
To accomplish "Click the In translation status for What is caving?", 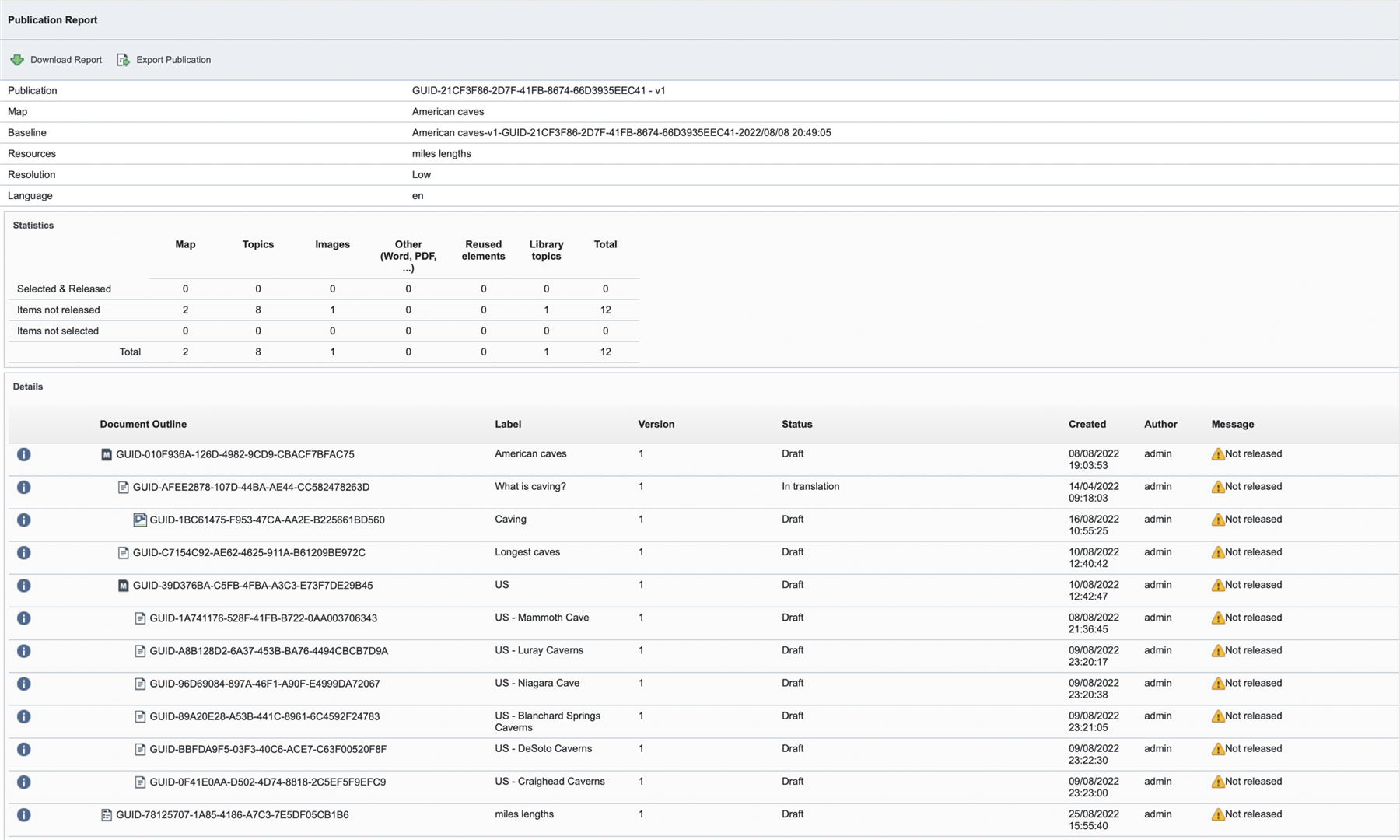I will [810, 486].
